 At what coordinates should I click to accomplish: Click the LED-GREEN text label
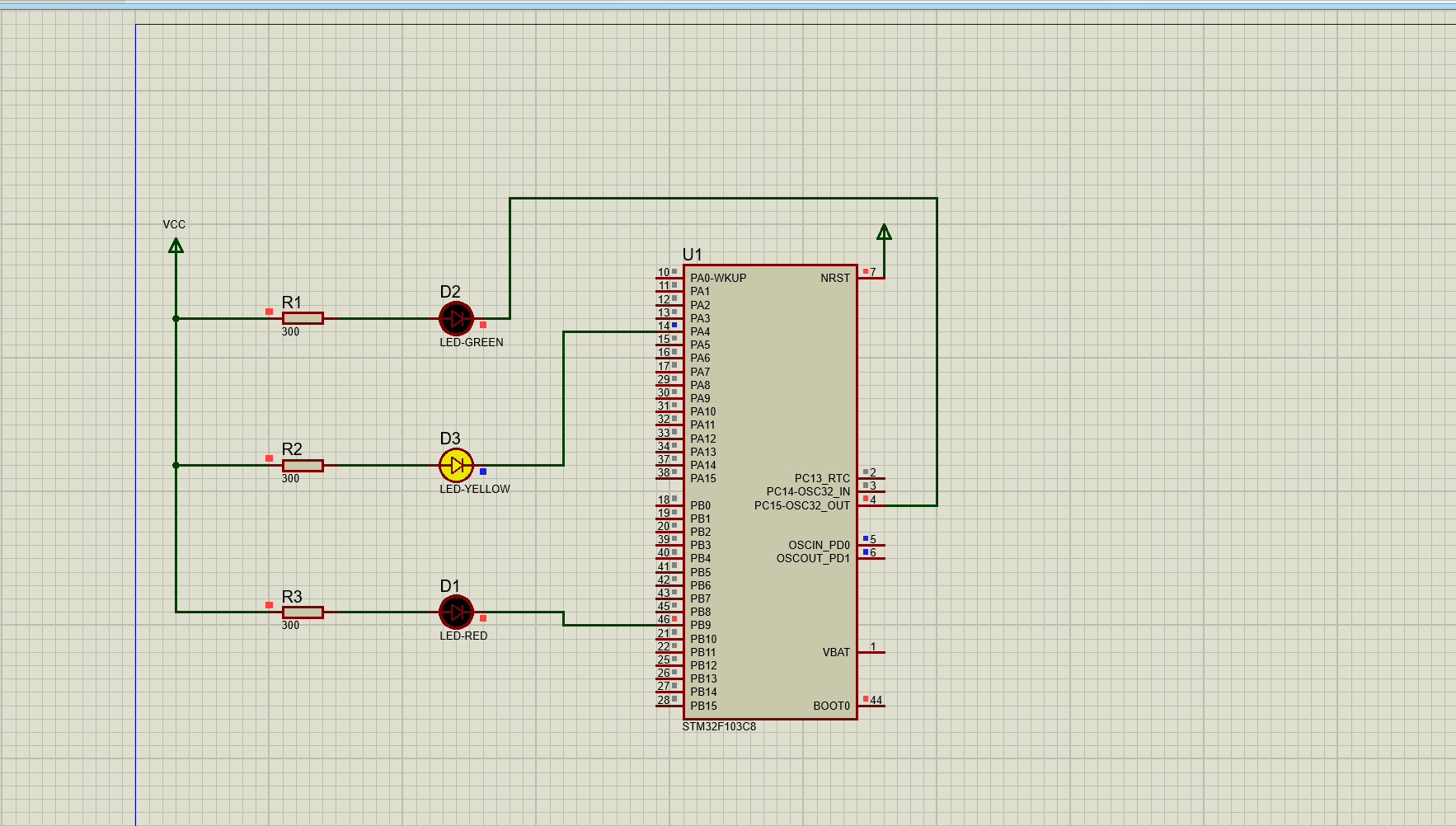point(471,342)
